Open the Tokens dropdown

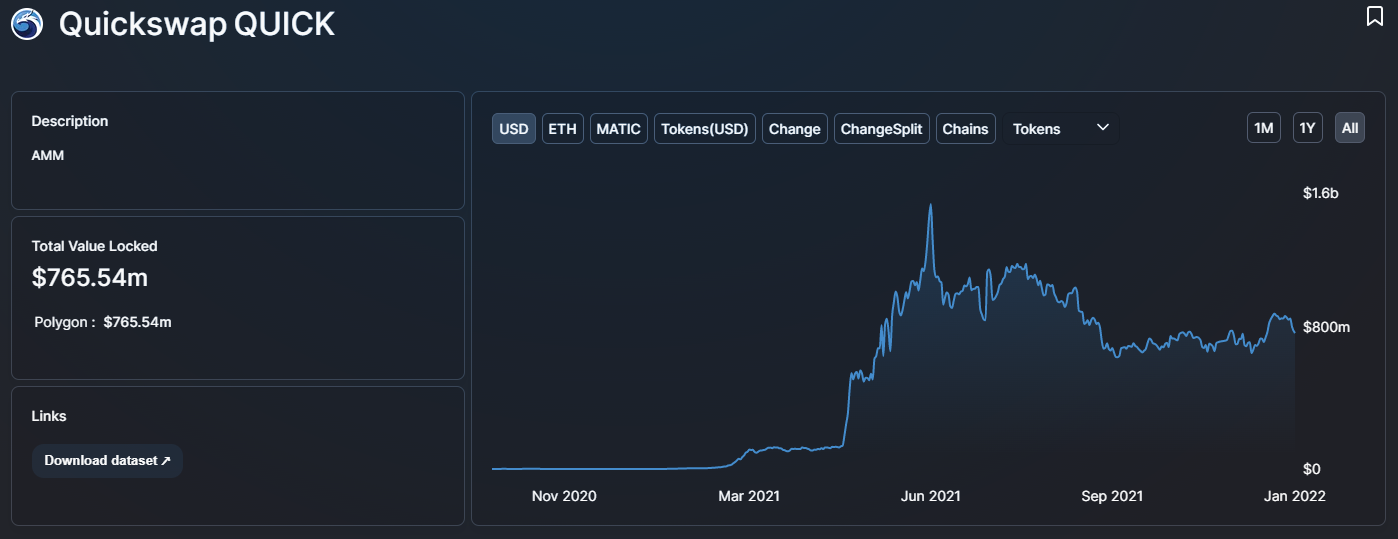[x=1061, y=129]
